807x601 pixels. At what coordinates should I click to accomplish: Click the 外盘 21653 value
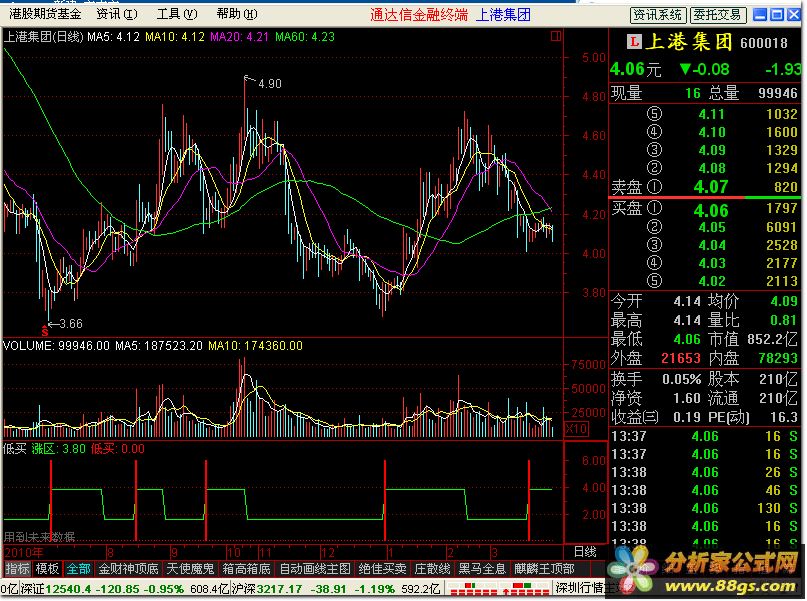pyautogui.click(x=680, y=358)
